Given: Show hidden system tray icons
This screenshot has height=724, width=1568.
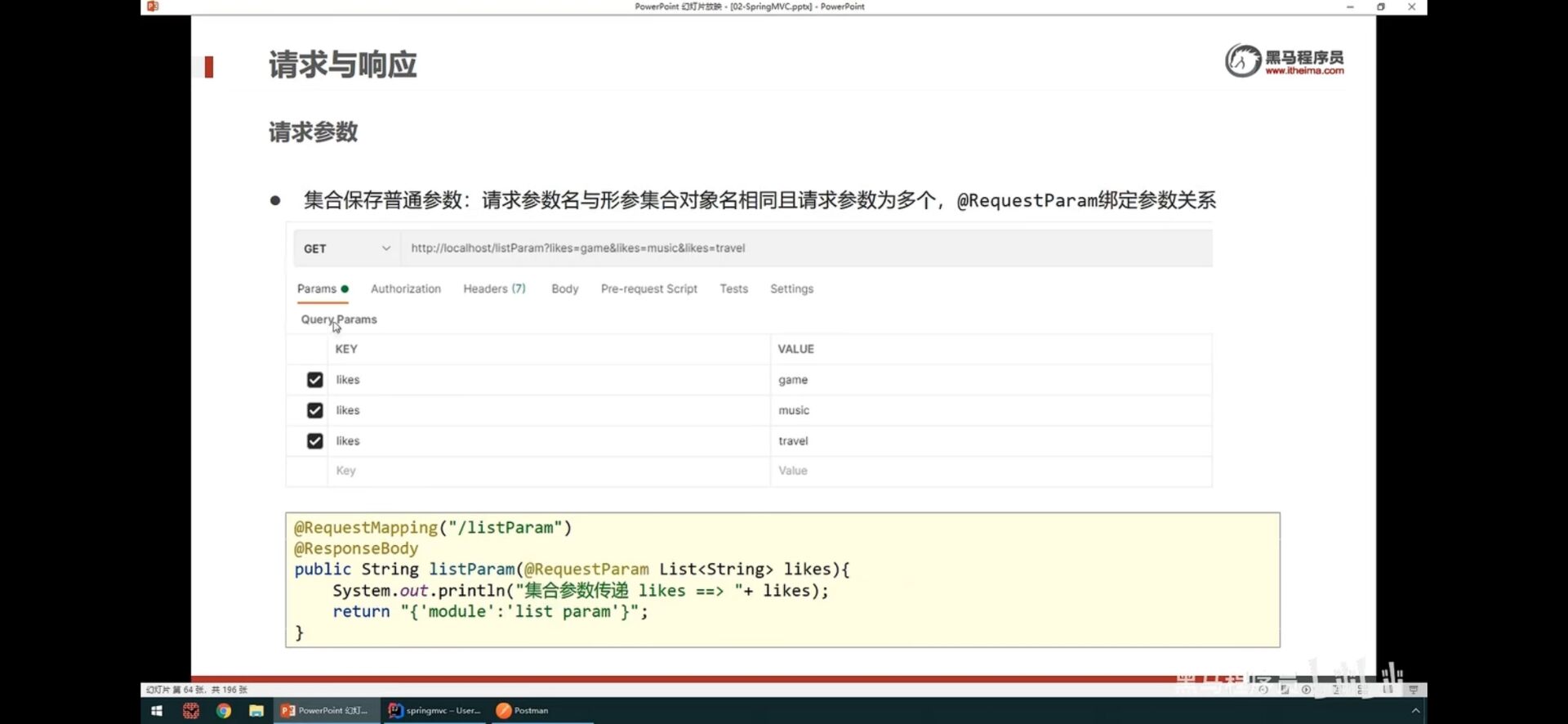Looking at the screenshot, I should (x=1416, y=711).
